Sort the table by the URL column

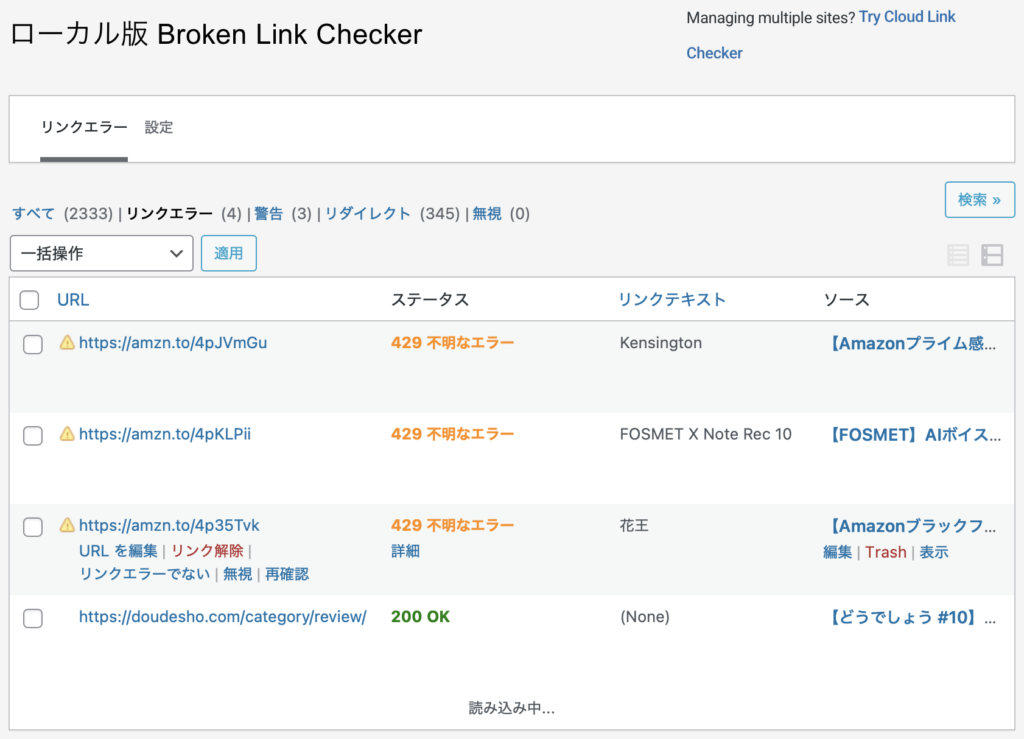pos(75,300)
